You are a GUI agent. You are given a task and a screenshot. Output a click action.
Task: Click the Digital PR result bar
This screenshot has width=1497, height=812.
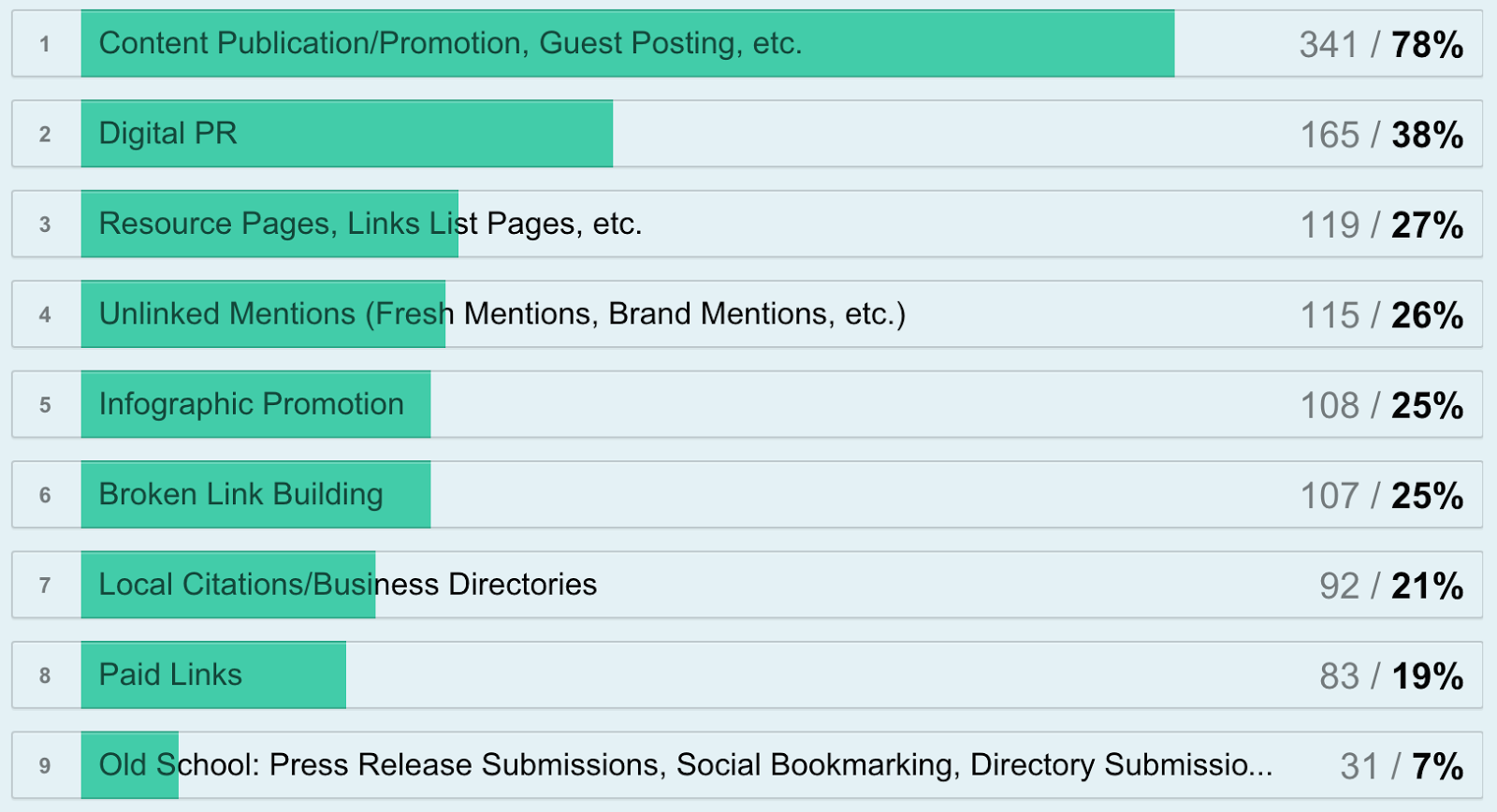[x=347, y=134]
